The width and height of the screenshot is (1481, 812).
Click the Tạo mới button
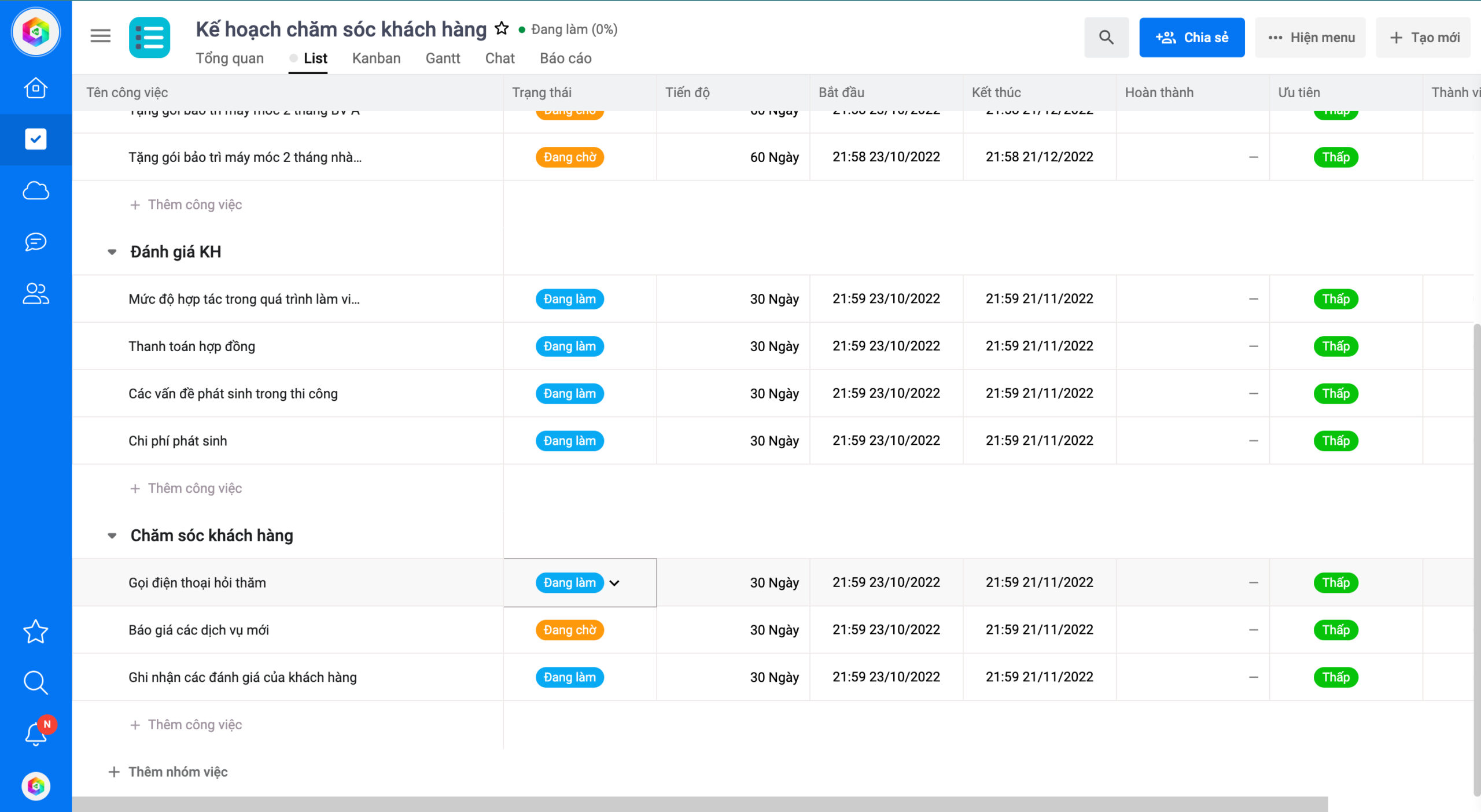[x=1423, y=38]
